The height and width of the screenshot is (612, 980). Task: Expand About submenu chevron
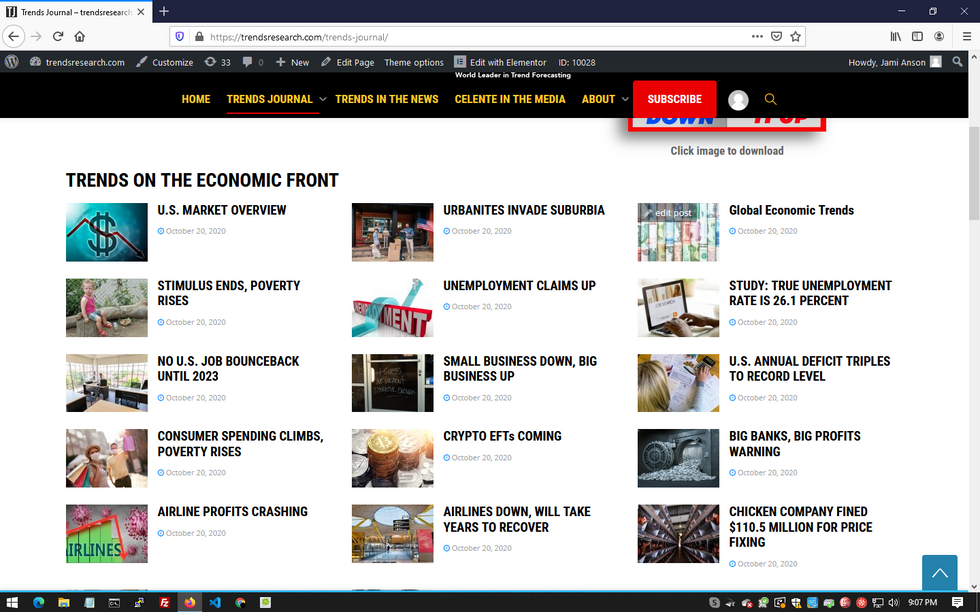tap(625, 99)
